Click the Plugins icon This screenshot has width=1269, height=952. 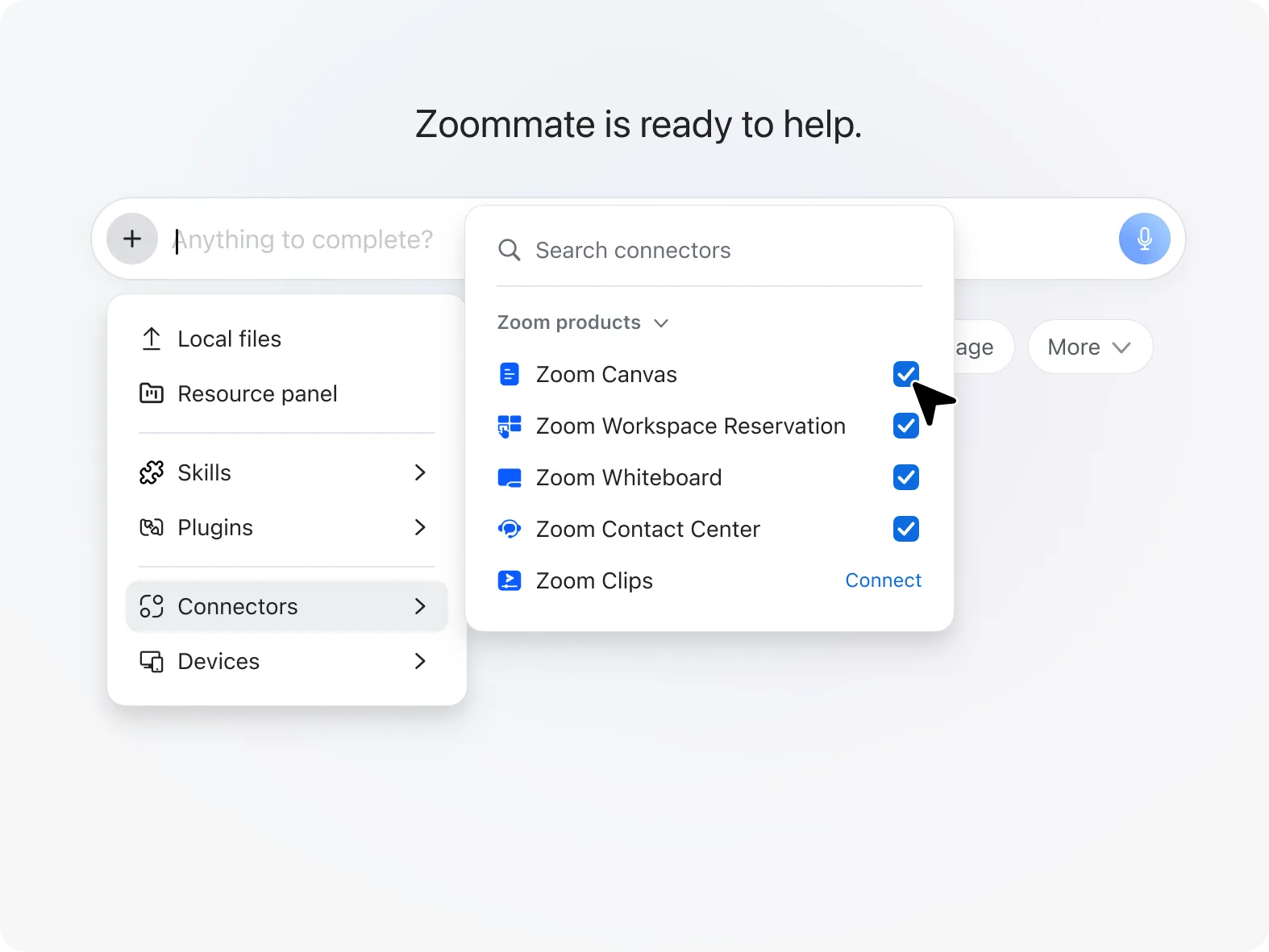[x=152, y=527]
